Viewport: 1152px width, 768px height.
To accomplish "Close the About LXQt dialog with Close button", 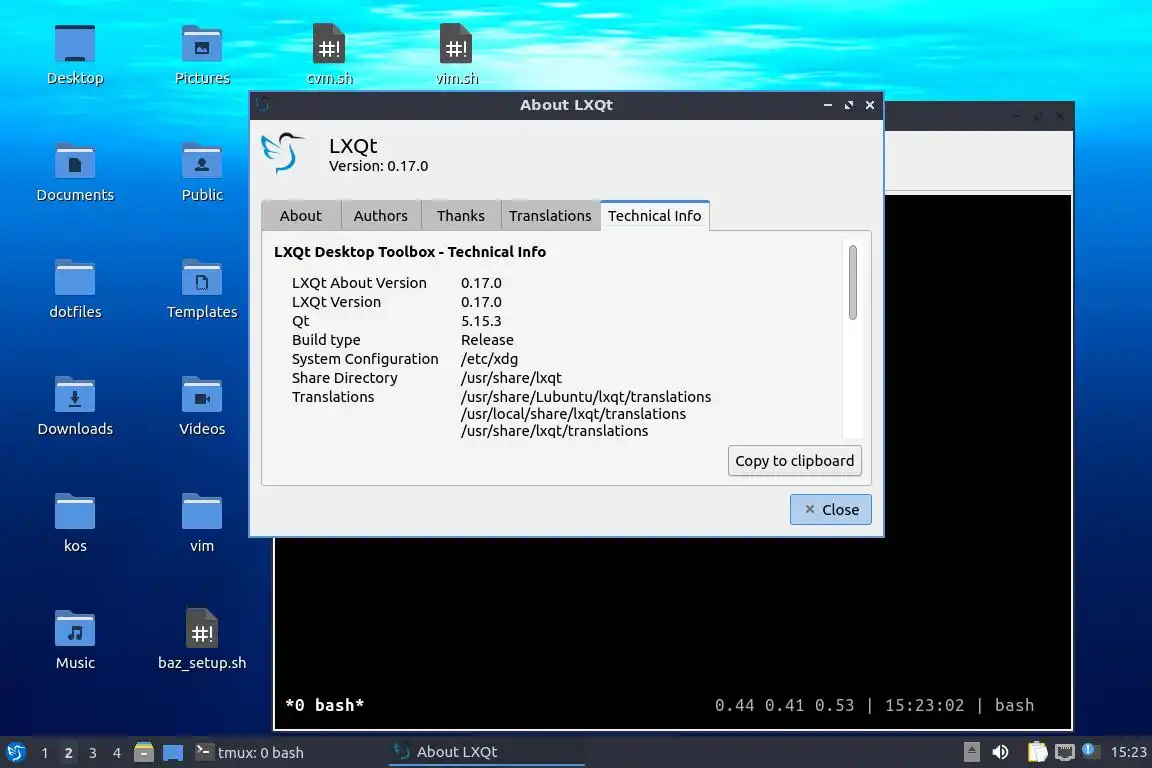I will [830, 509].
